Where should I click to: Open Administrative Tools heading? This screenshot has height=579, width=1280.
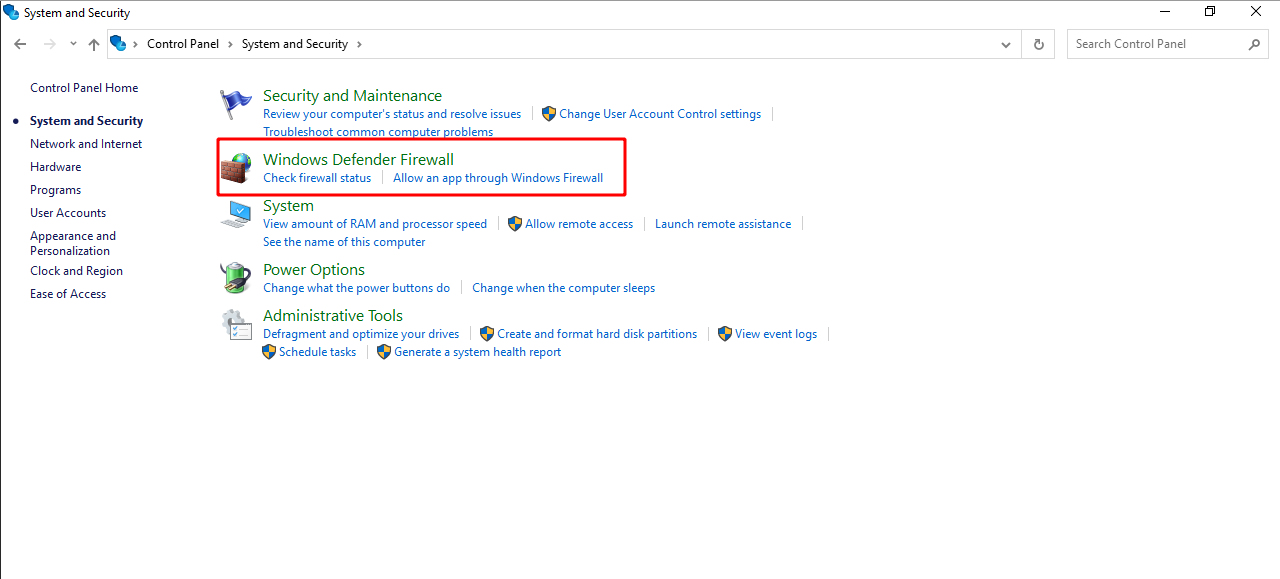333,316
